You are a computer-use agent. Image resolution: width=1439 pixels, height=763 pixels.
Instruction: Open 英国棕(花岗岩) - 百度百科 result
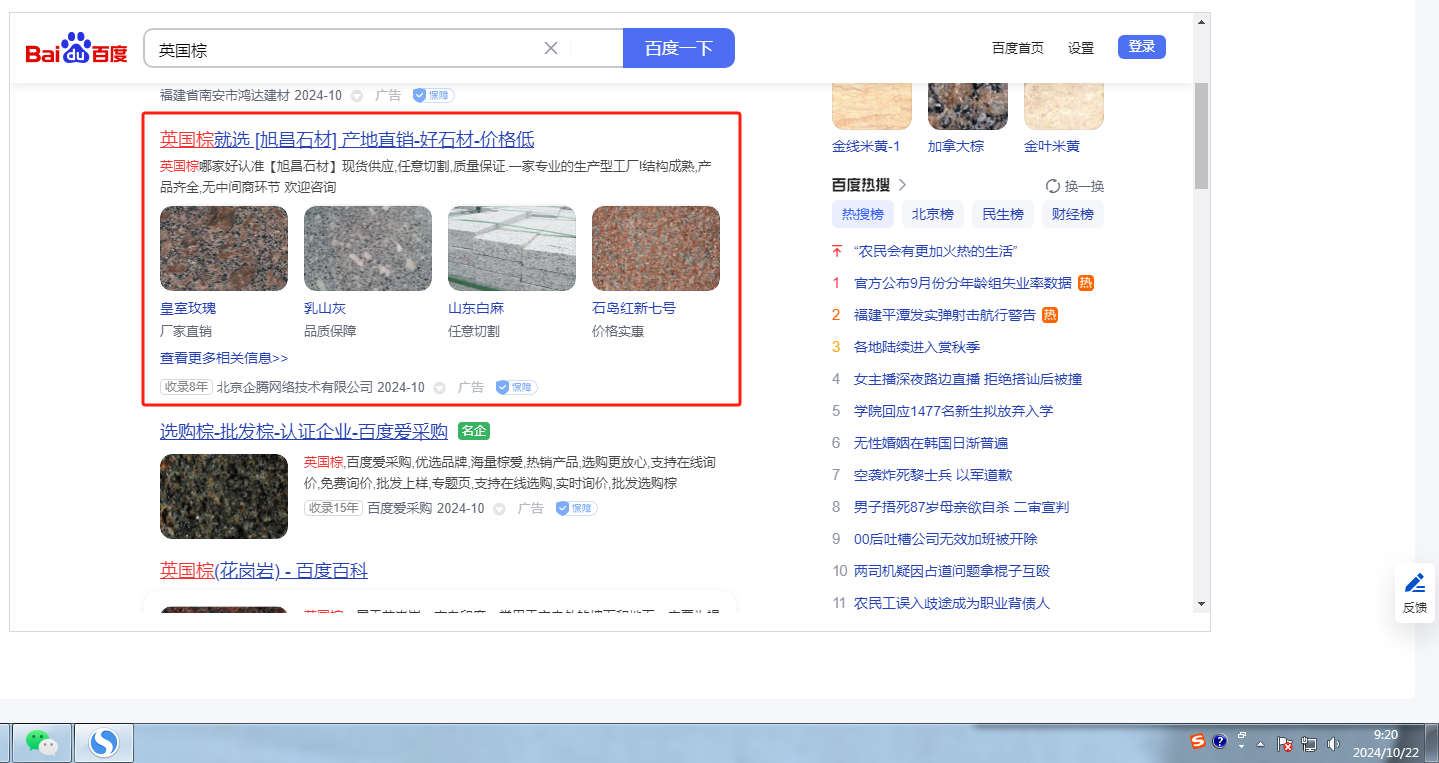coord(264,571)
